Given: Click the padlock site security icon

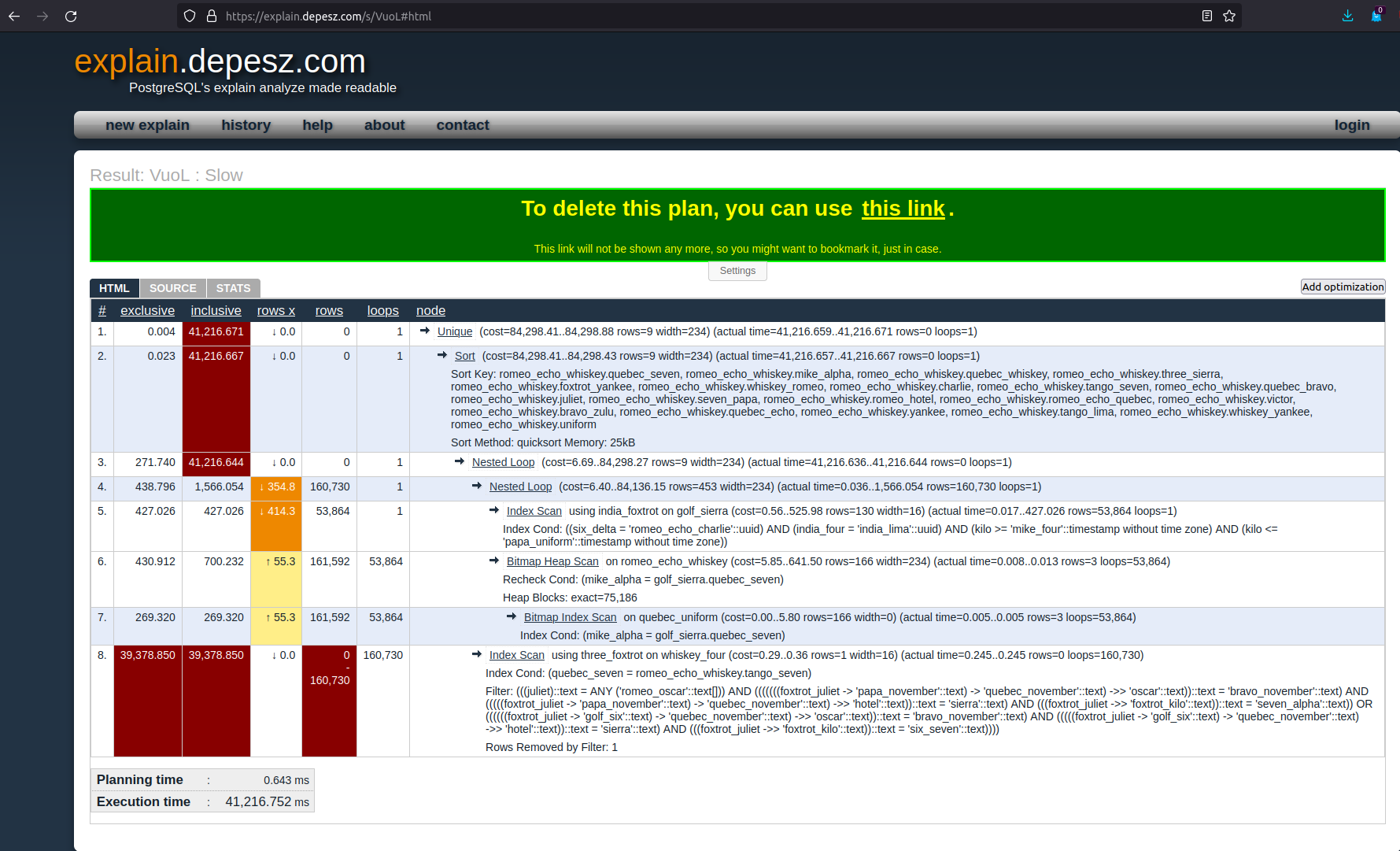Looking at the screenshot, I should pyautogui.click(x=211, y=16).
